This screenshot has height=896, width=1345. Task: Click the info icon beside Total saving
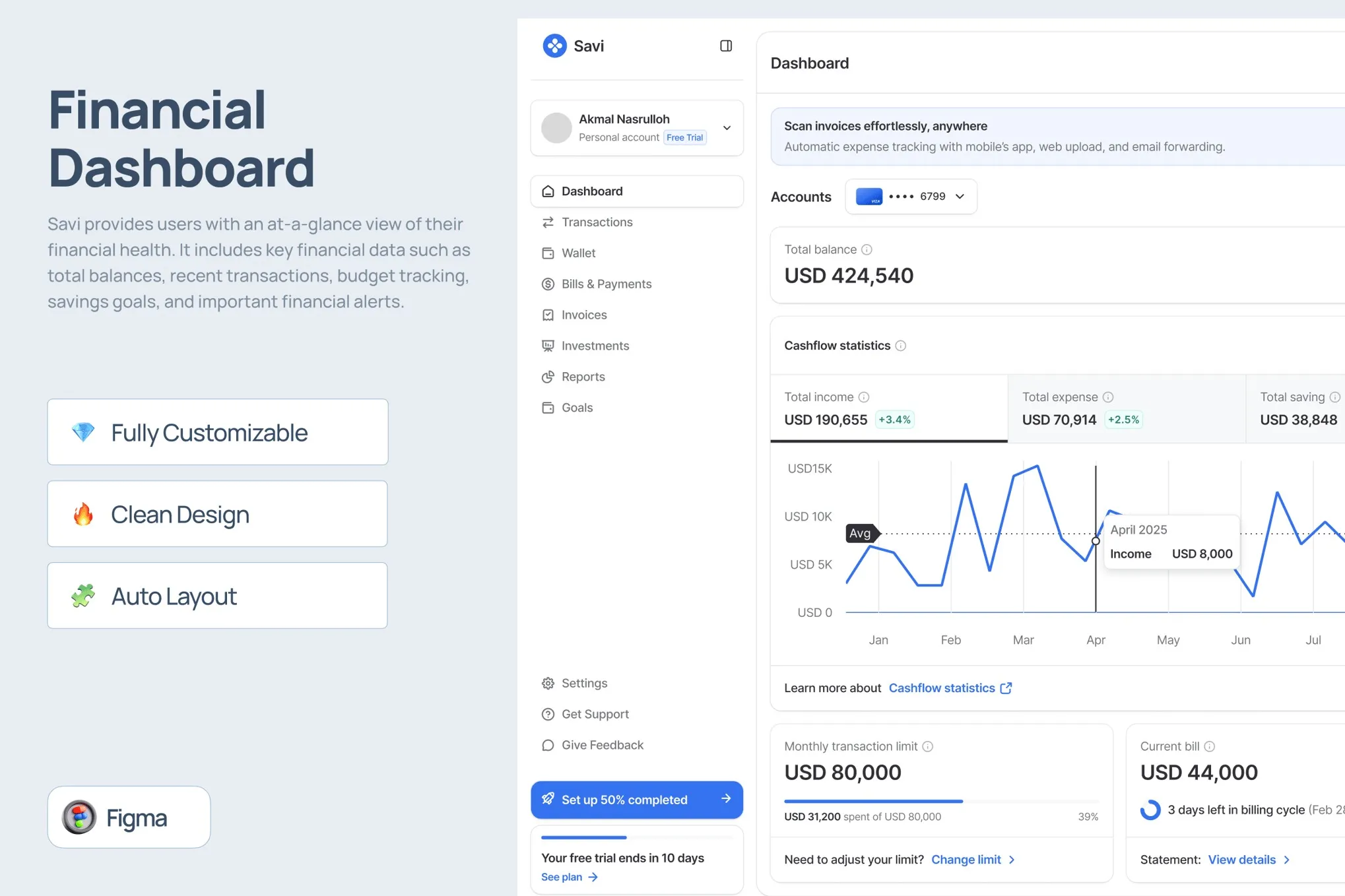point(1334,397)
